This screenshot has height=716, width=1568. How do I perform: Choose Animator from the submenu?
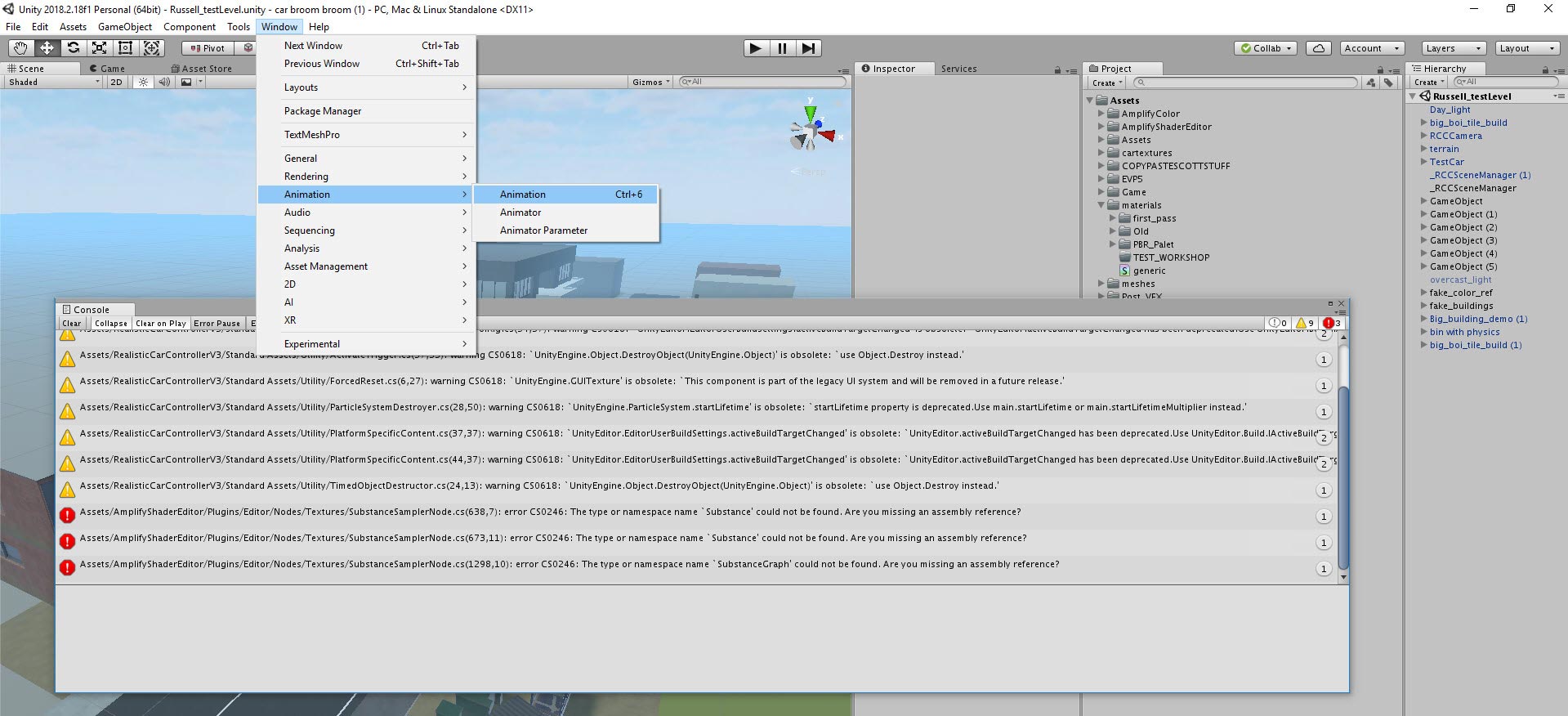point(565,213)
